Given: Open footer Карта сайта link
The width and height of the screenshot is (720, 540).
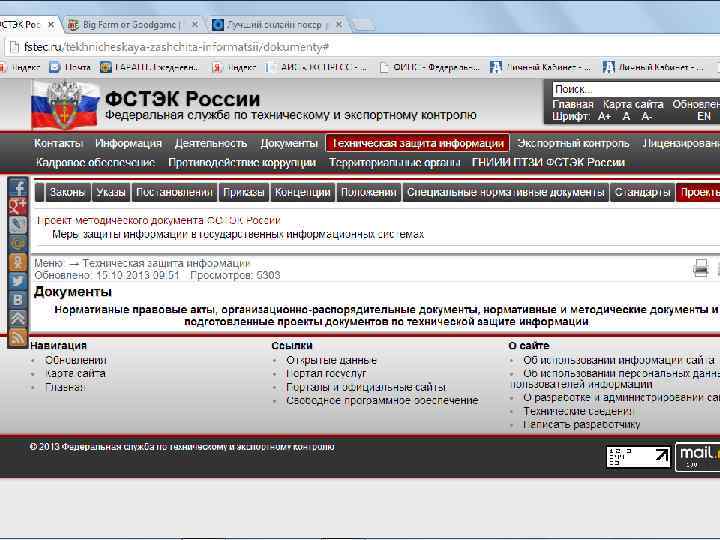Looking at the screenshot, I should [75, 374].
